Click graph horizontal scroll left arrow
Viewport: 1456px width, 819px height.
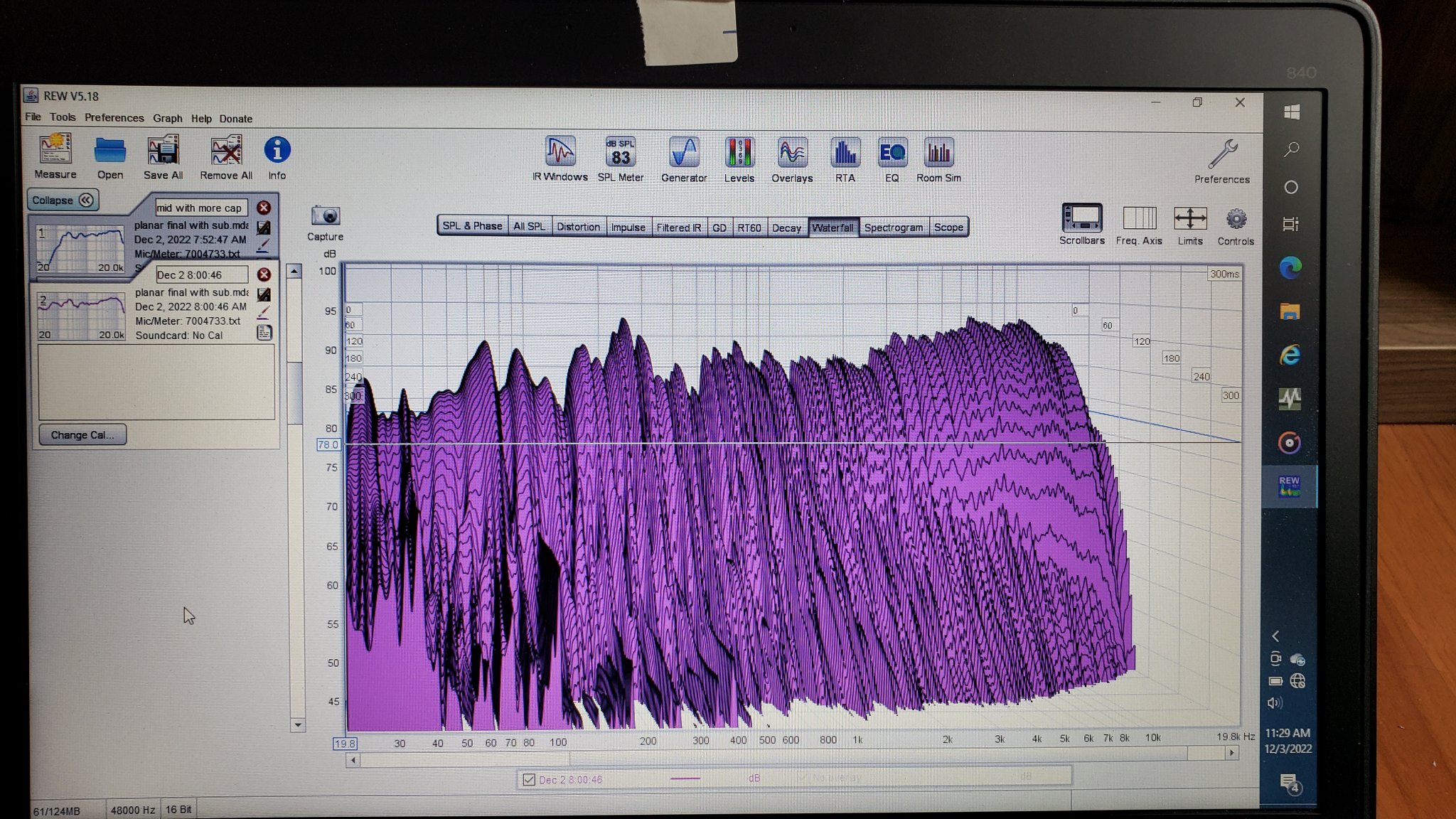coord(353,760)
